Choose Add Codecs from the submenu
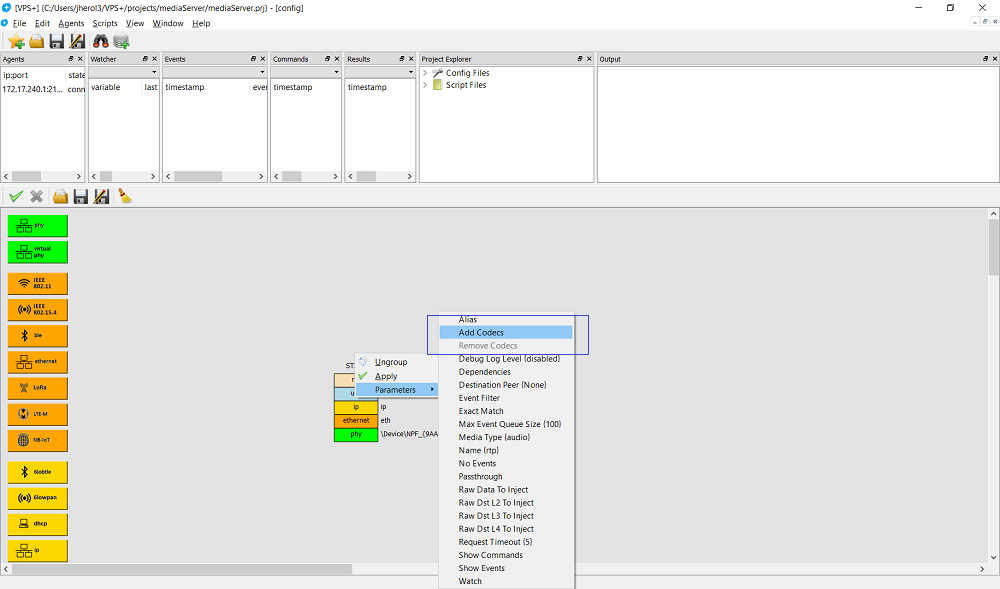The height and width of the screenshot is (589, 1000). click(x=481, y=332)
